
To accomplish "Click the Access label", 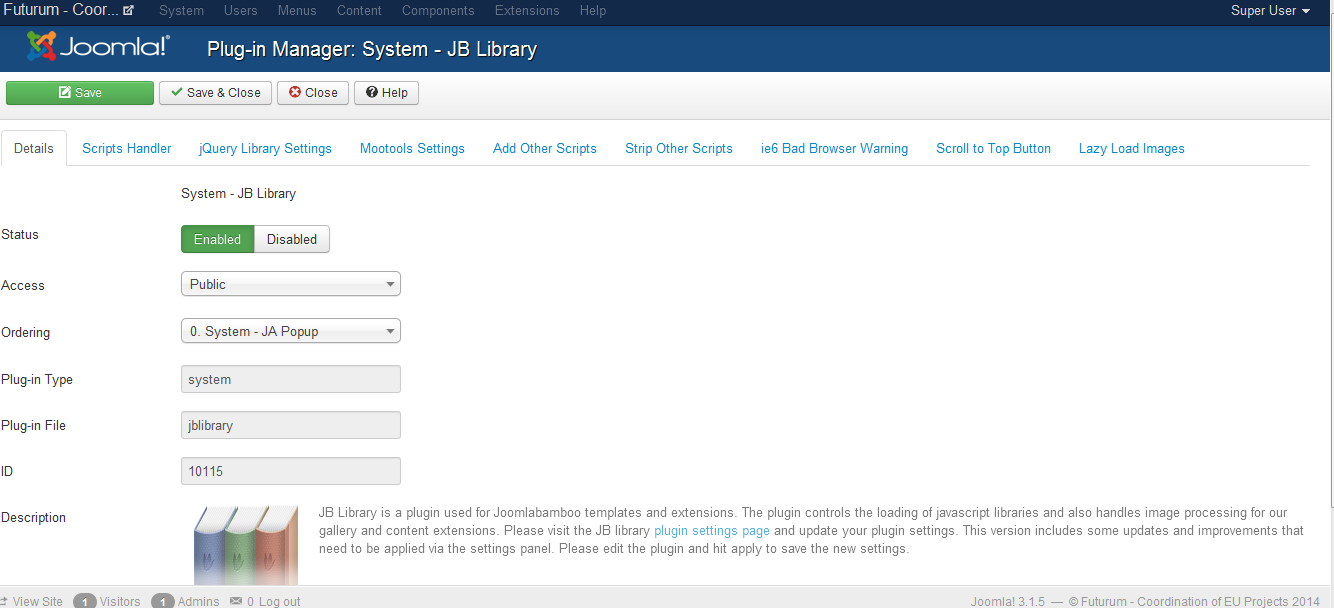I will [23, 285].
